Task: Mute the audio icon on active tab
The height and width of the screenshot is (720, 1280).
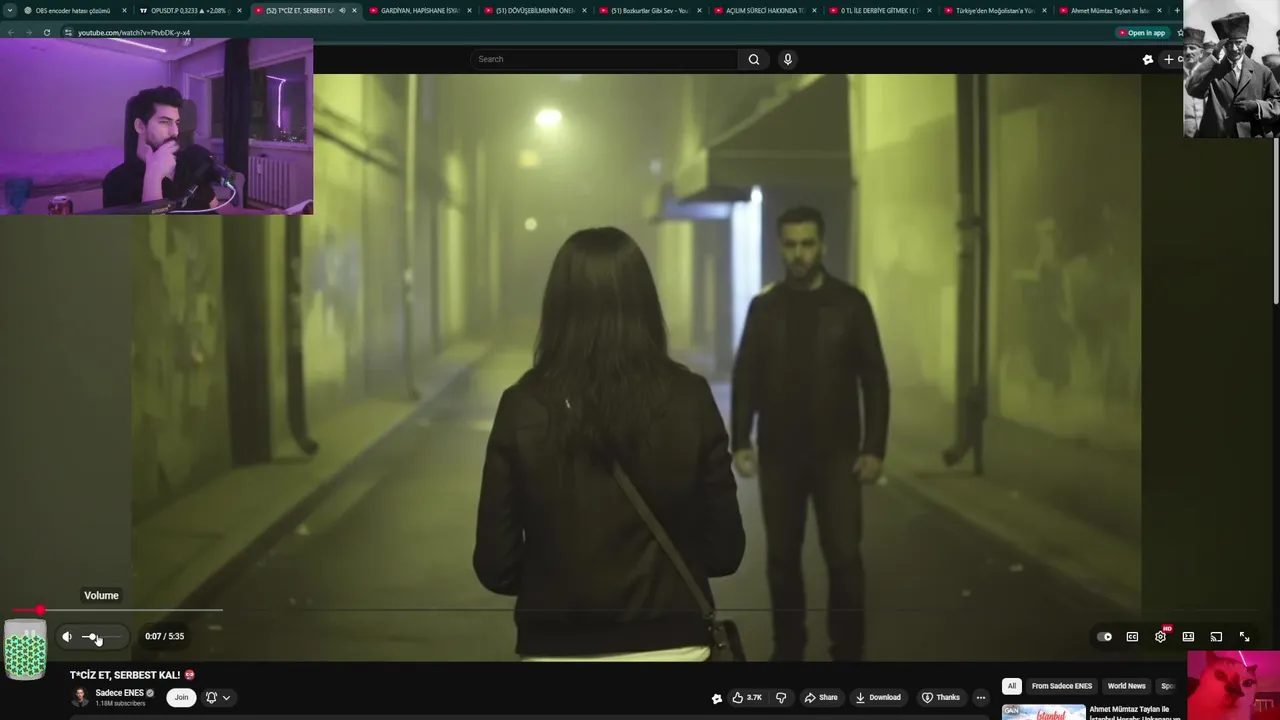Action: (x=342, y=10)
